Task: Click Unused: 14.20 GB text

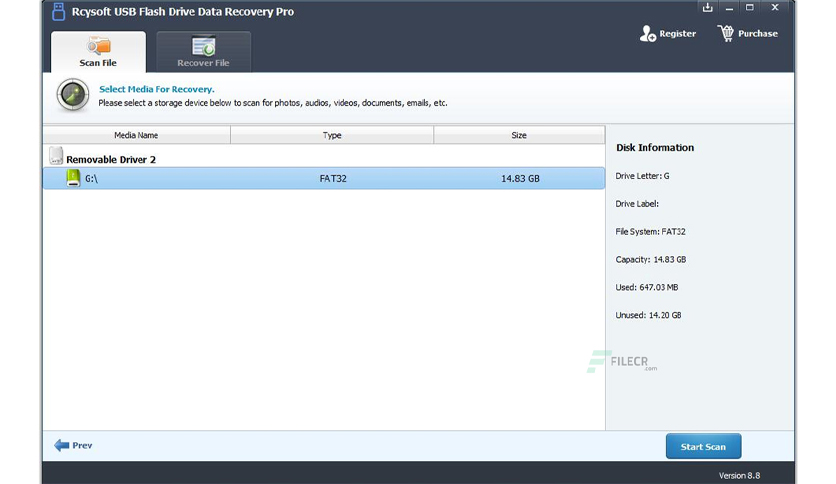Action: click(x=648, y=315)
